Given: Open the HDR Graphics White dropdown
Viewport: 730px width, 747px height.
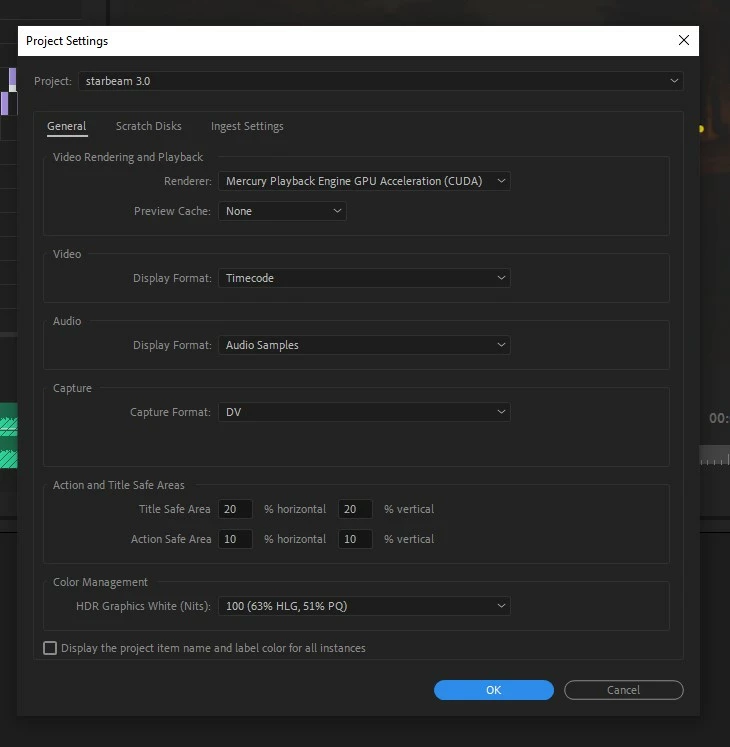Looking at the screenshot, I should (364, 606).
